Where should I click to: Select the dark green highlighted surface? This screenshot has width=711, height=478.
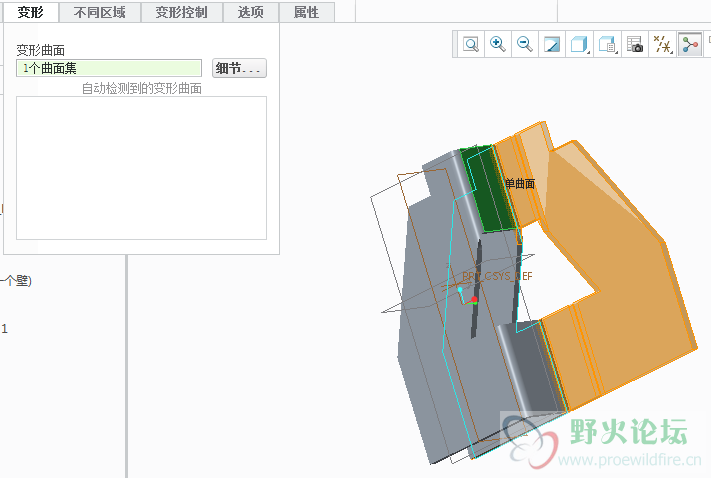(x=489, y=190)
